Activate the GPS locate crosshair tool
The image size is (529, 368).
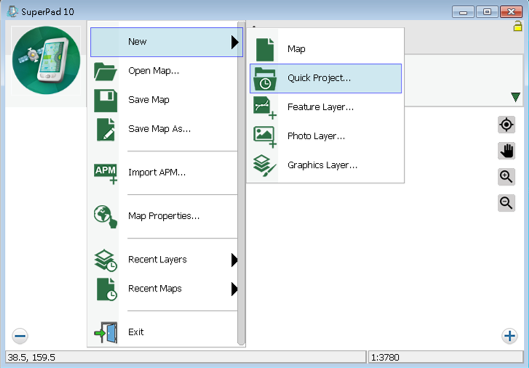coord(506,125)
